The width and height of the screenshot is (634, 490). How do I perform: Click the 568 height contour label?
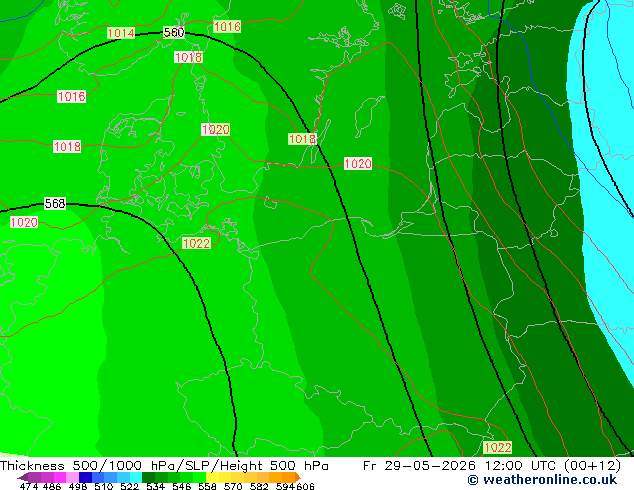(x=55, y=203)
